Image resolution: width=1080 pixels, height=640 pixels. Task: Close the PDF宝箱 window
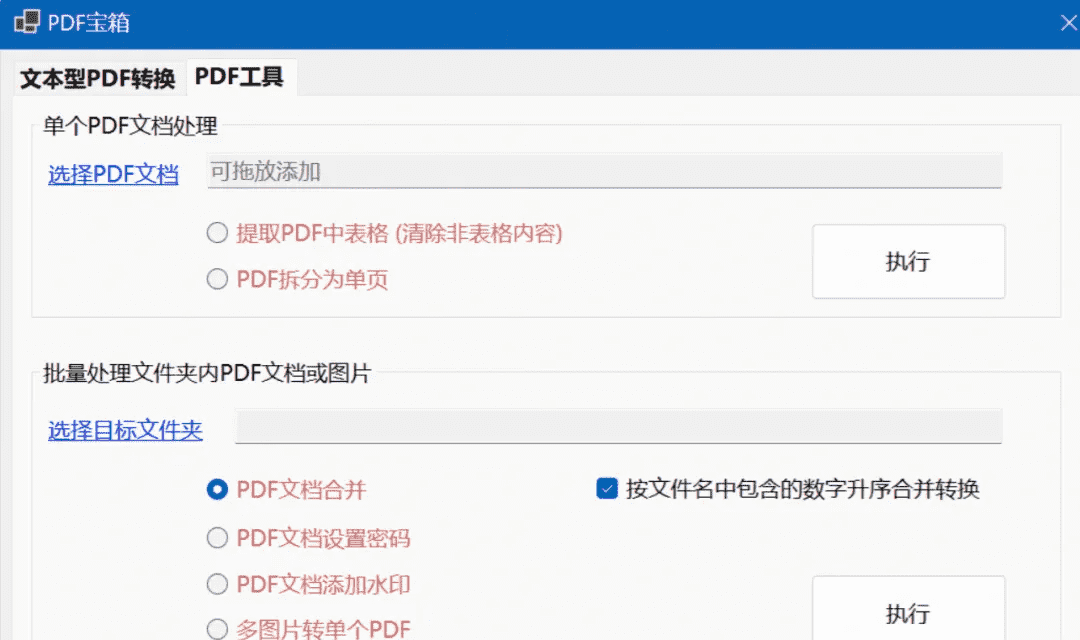click(1068, 23)
